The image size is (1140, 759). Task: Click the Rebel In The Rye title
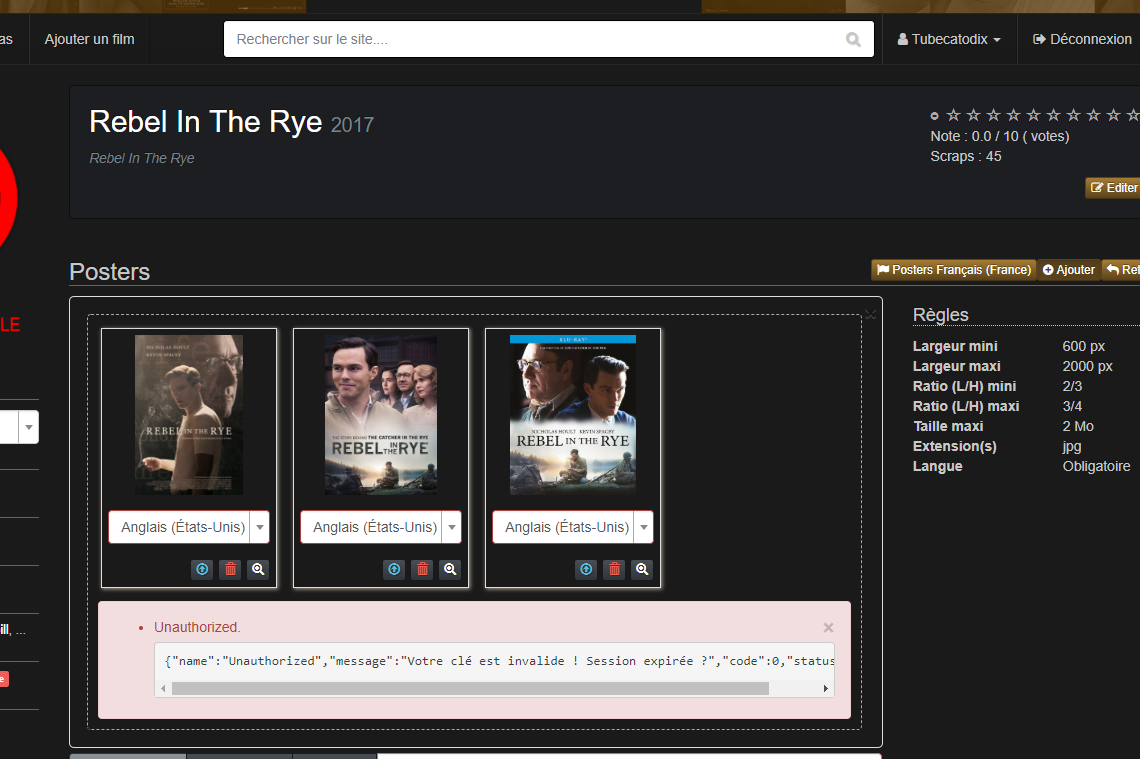tap(206, 122)
